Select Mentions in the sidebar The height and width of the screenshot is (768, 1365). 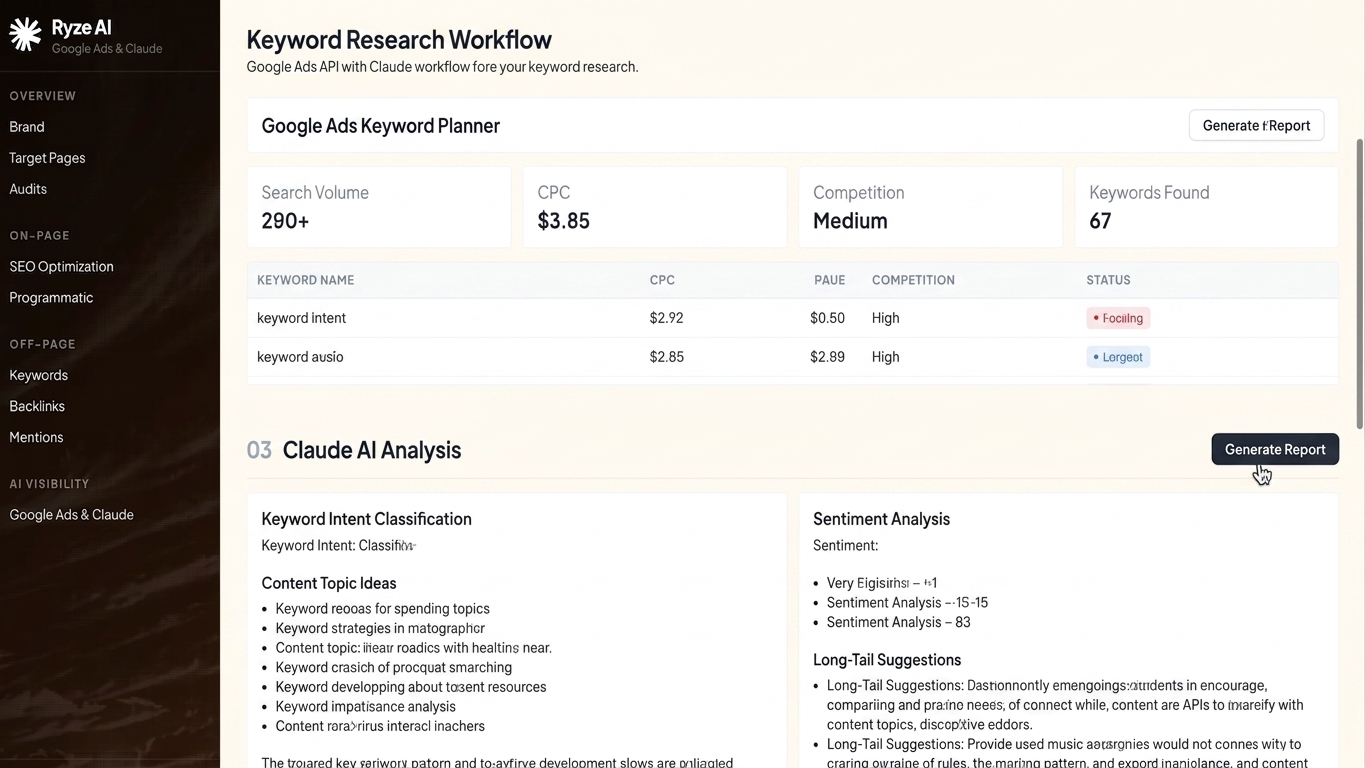(x=36, y=437)
